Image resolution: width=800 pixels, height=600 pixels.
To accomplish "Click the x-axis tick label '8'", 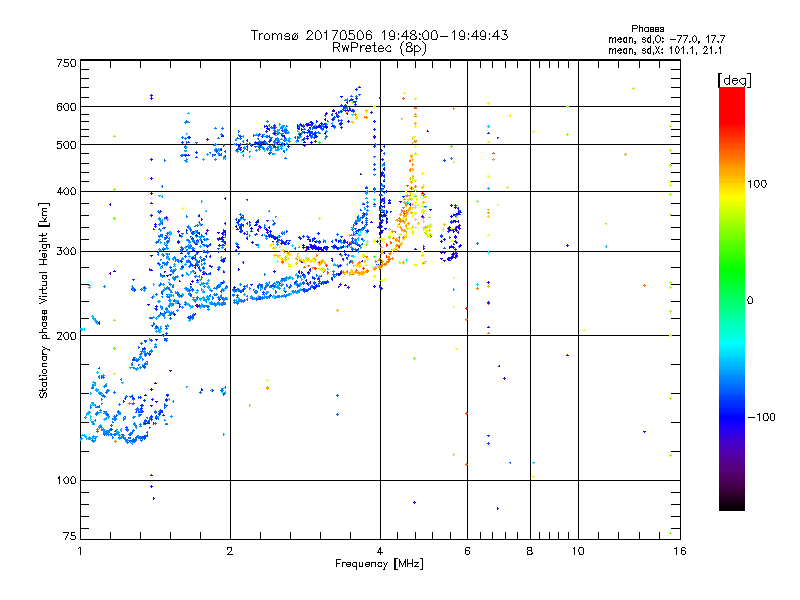I will click(530, 551).
